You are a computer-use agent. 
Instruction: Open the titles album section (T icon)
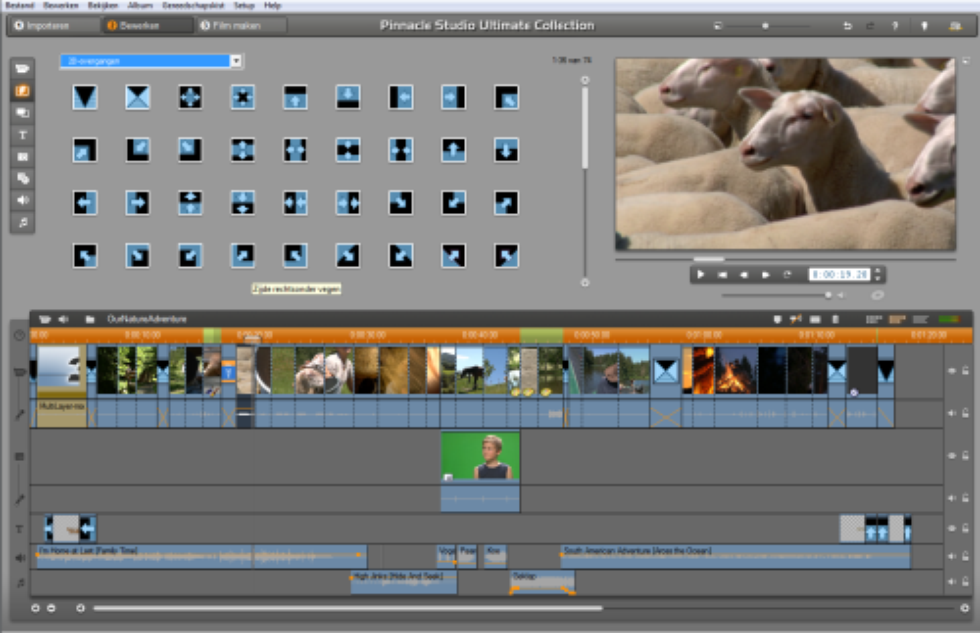tap(22, 135)
